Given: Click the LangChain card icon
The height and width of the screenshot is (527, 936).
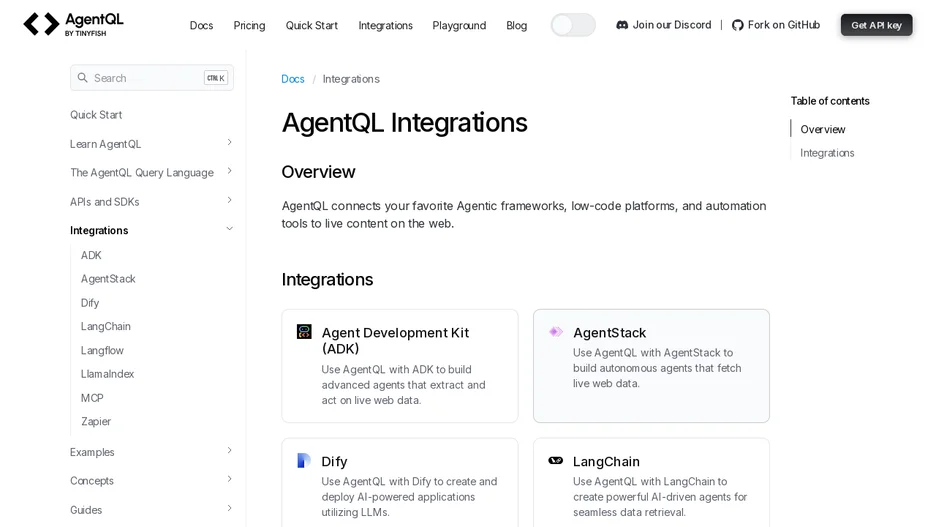Looking at the screenshot, I should [x=556, y=460].
